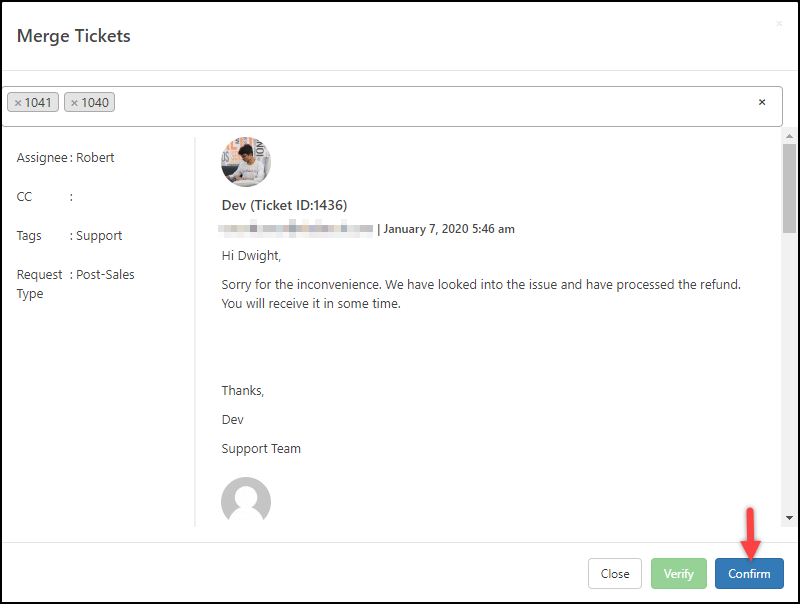Image resolution: width=800 pixels, height=604 pixels.
Task: Click the January 7, 2020 timestamp
Action: pyautogui.click(x=449, y=229)
